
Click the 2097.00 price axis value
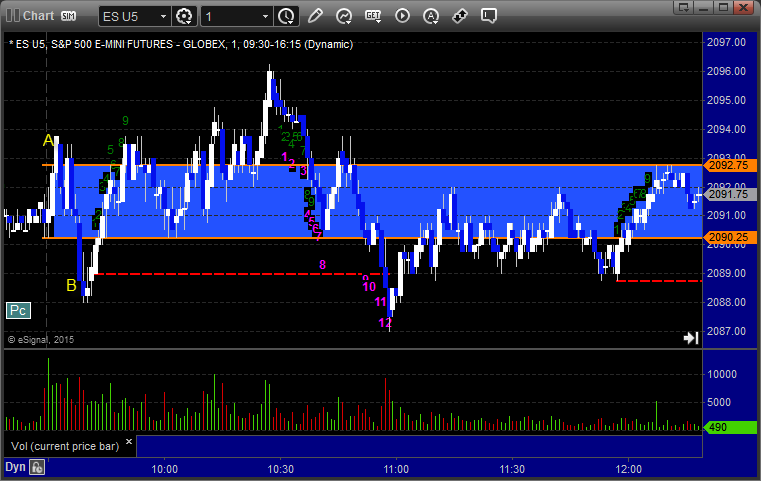[726, 42]
